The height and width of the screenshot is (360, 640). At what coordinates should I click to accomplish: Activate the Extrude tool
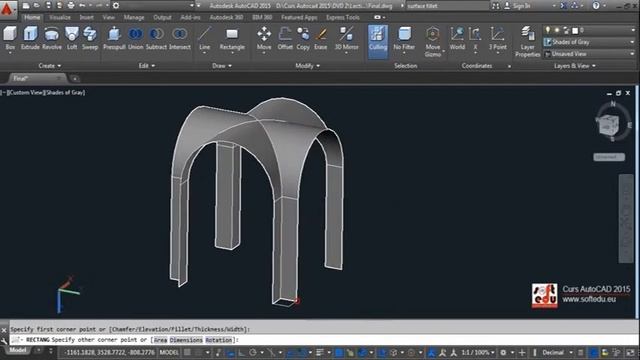click(30, 38)
